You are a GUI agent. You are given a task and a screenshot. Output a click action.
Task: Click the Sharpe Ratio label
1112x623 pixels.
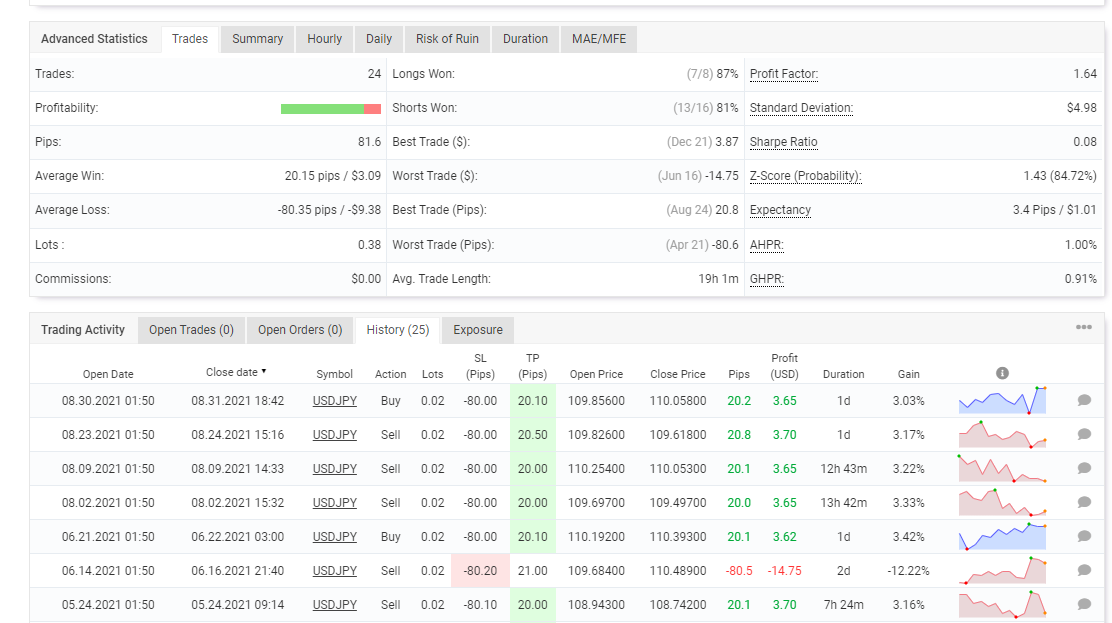784,142
